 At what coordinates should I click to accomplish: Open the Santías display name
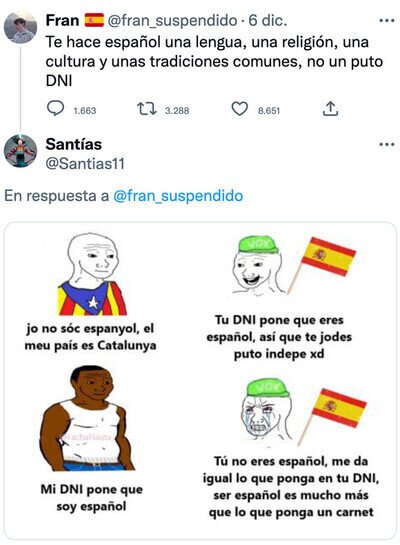click(74, 144)
